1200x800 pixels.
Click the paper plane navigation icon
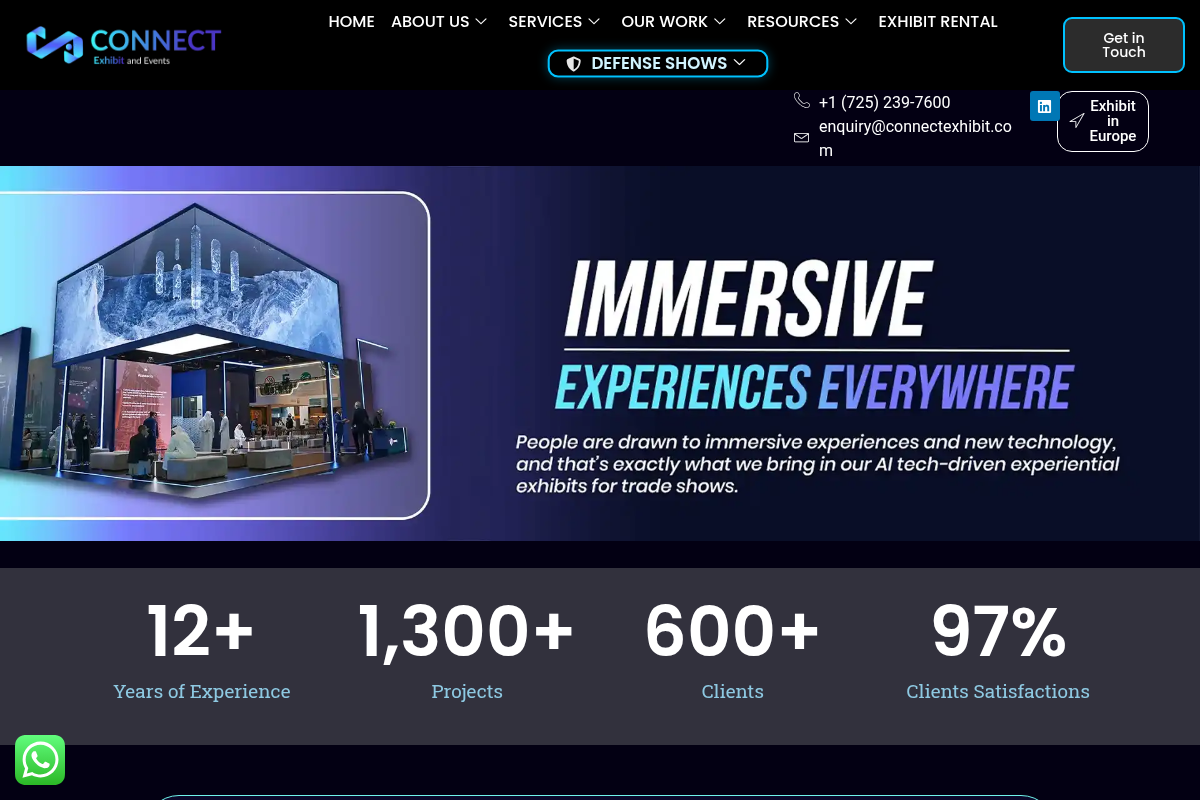coord(1077,121)
